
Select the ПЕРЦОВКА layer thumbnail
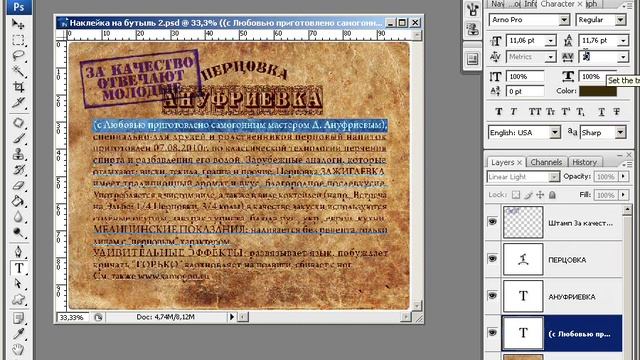coord(523,259)
